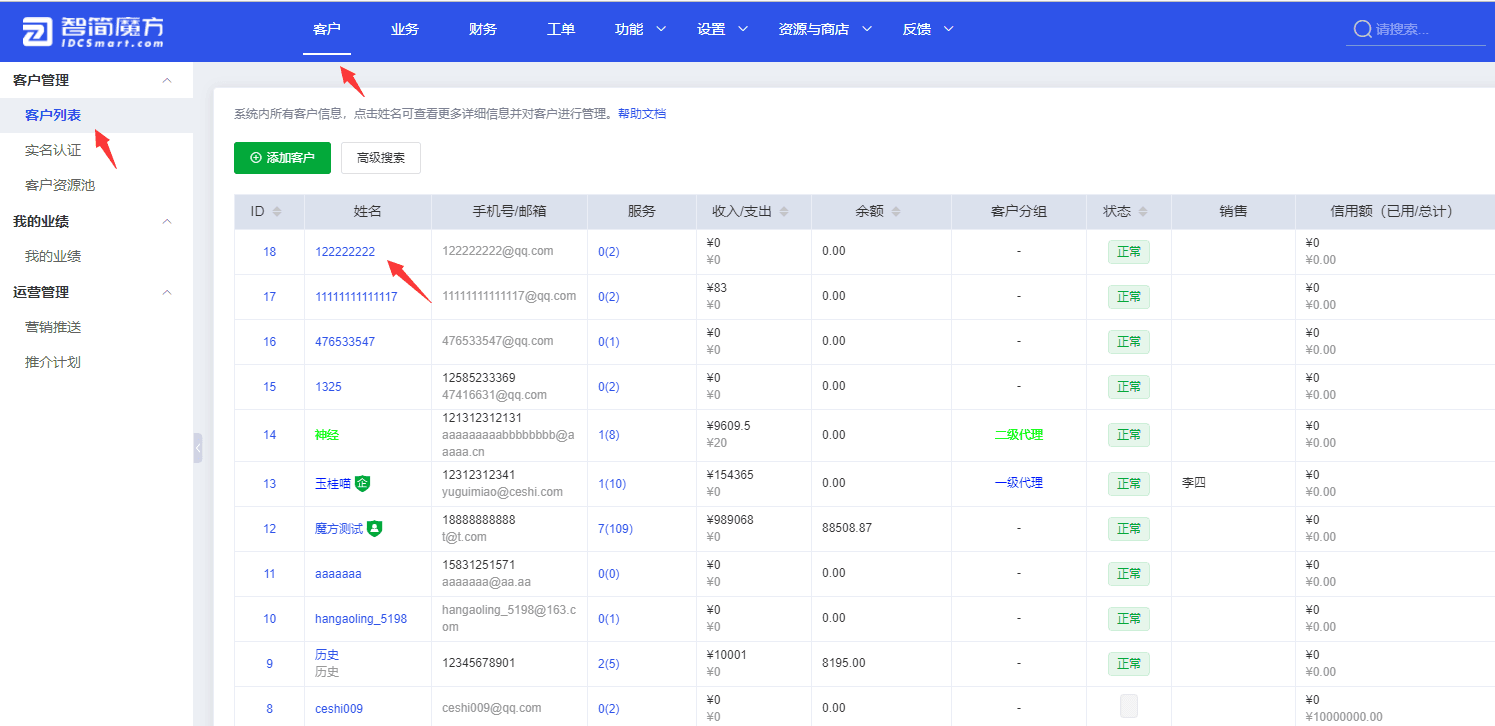
Task: Switch to the 客户 top tab
Action: point(327,29)
